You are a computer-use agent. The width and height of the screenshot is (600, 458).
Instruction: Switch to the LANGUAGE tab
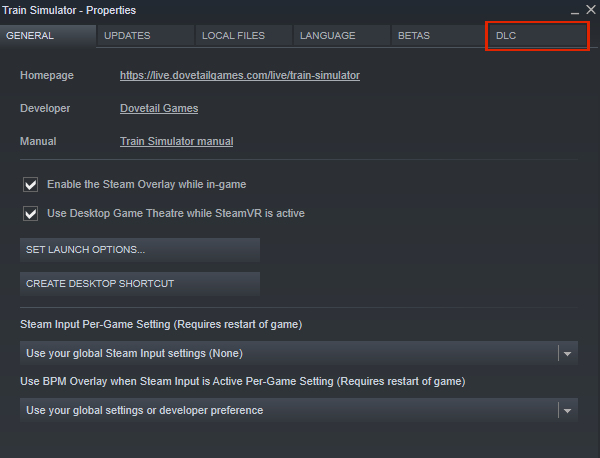tap(342, 36)
